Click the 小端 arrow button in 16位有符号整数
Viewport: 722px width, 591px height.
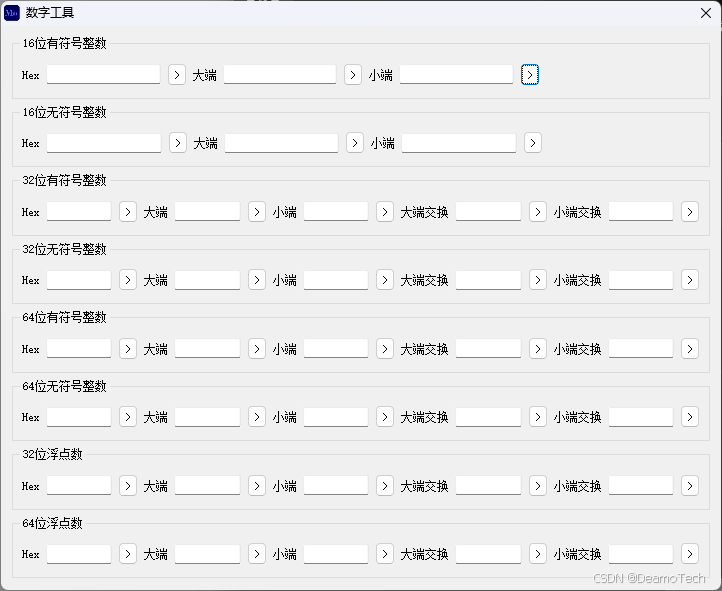(x=530, y=75)
